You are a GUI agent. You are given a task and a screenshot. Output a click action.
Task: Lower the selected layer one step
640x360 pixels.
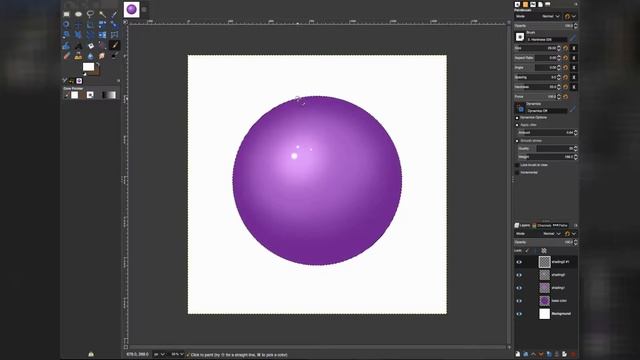(541, 354)
